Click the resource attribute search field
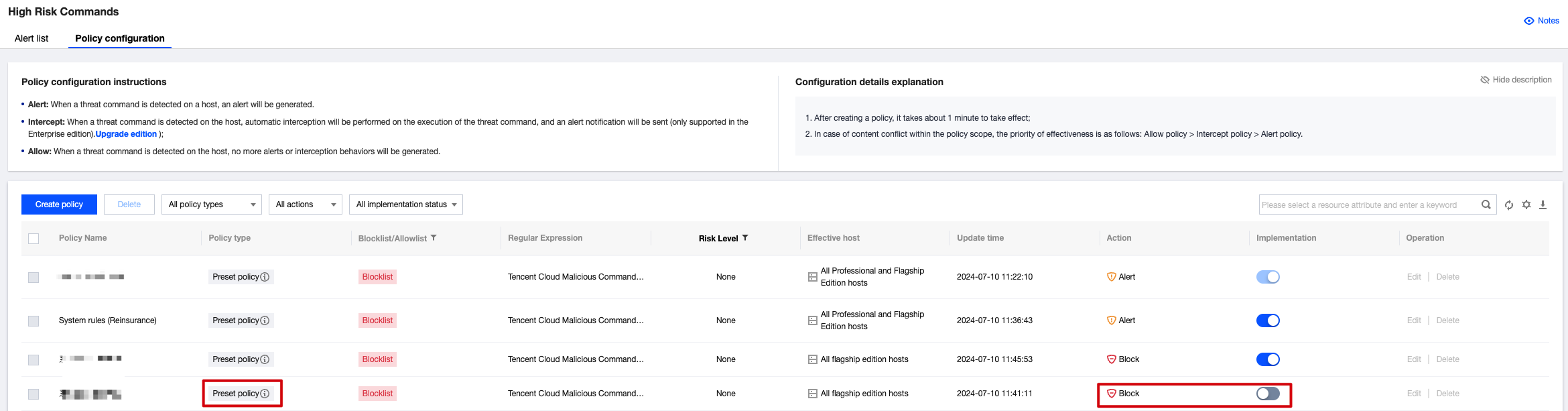 pyautogui.click(x=1367, y=205)
